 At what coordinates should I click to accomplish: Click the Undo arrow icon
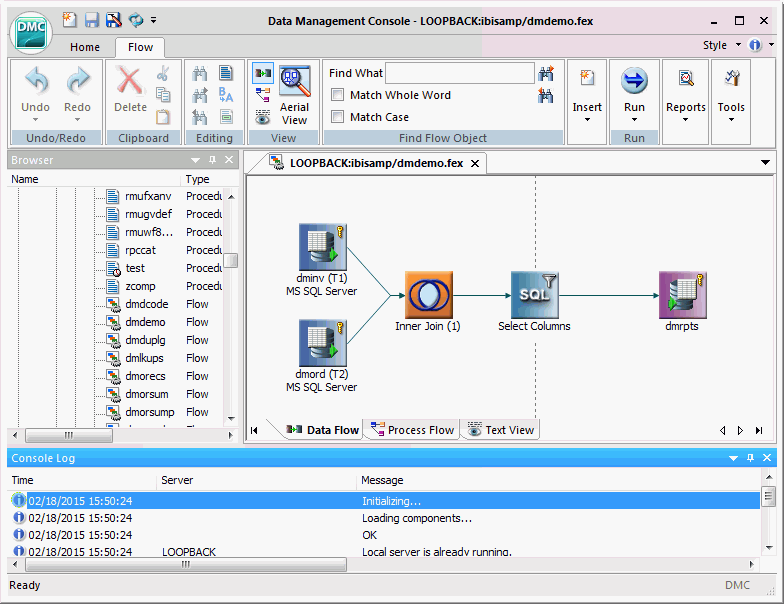pyautogui.click(x=36, y=81)
